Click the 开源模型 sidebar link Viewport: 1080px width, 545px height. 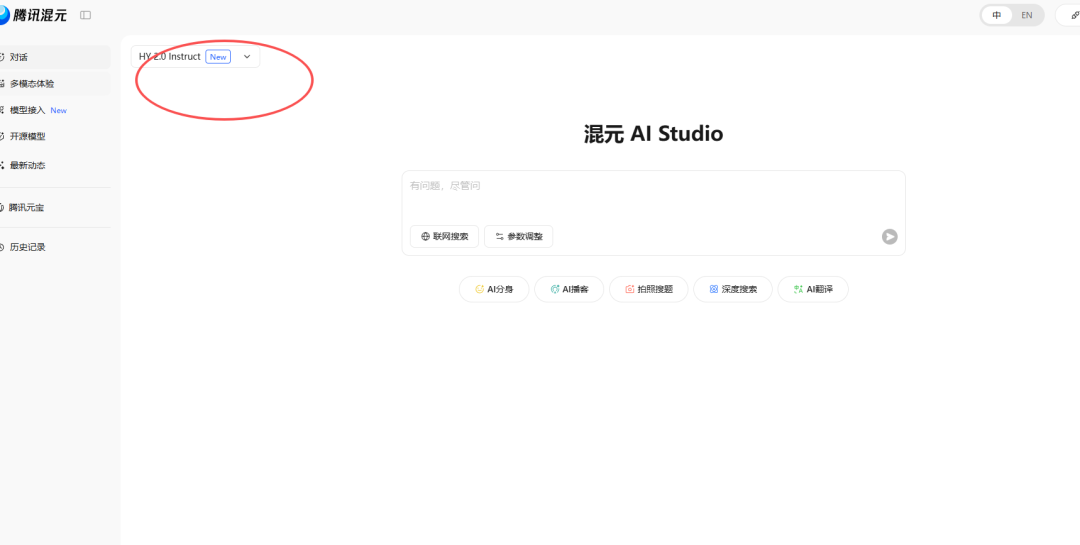tap(28, 137)
